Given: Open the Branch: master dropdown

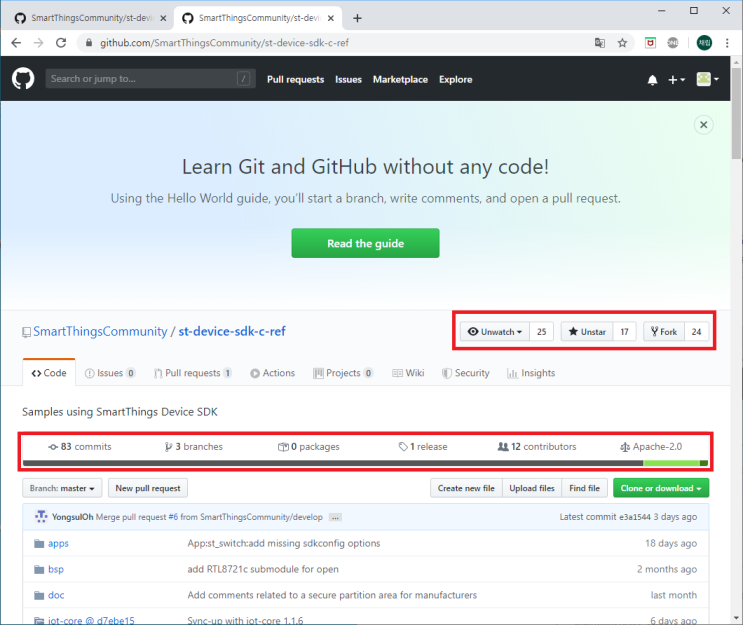Looking at the screenshot, I should pyautogui.click(x=62, y=488).
